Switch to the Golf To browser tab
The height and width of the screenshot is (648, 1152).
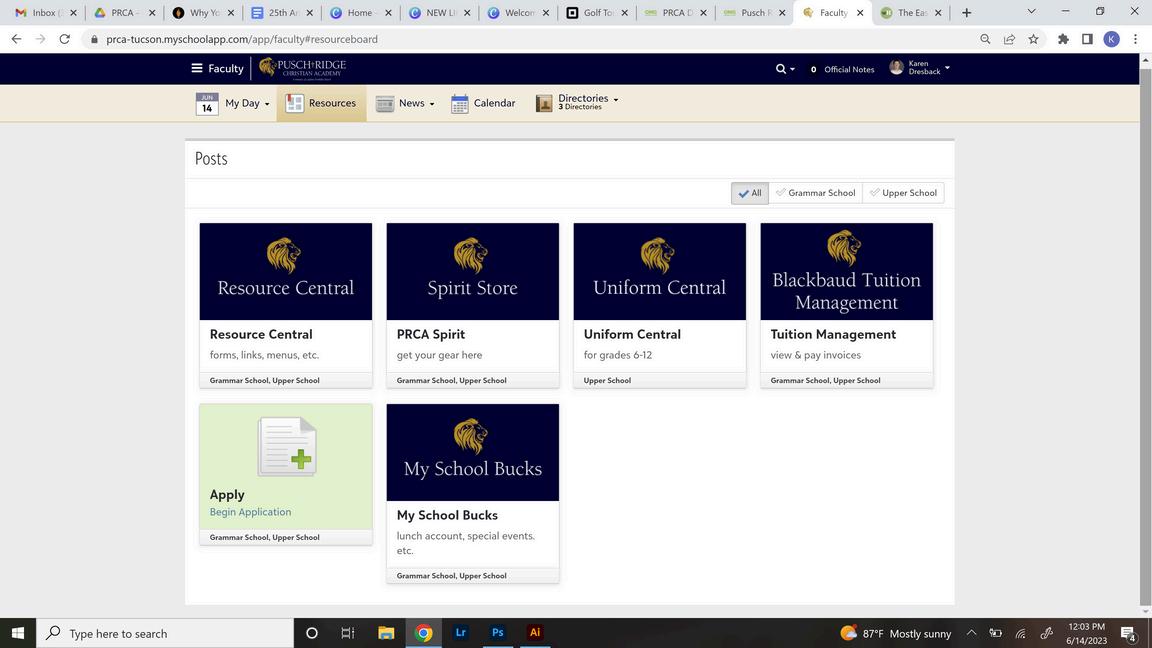click(x=597, y=12)
